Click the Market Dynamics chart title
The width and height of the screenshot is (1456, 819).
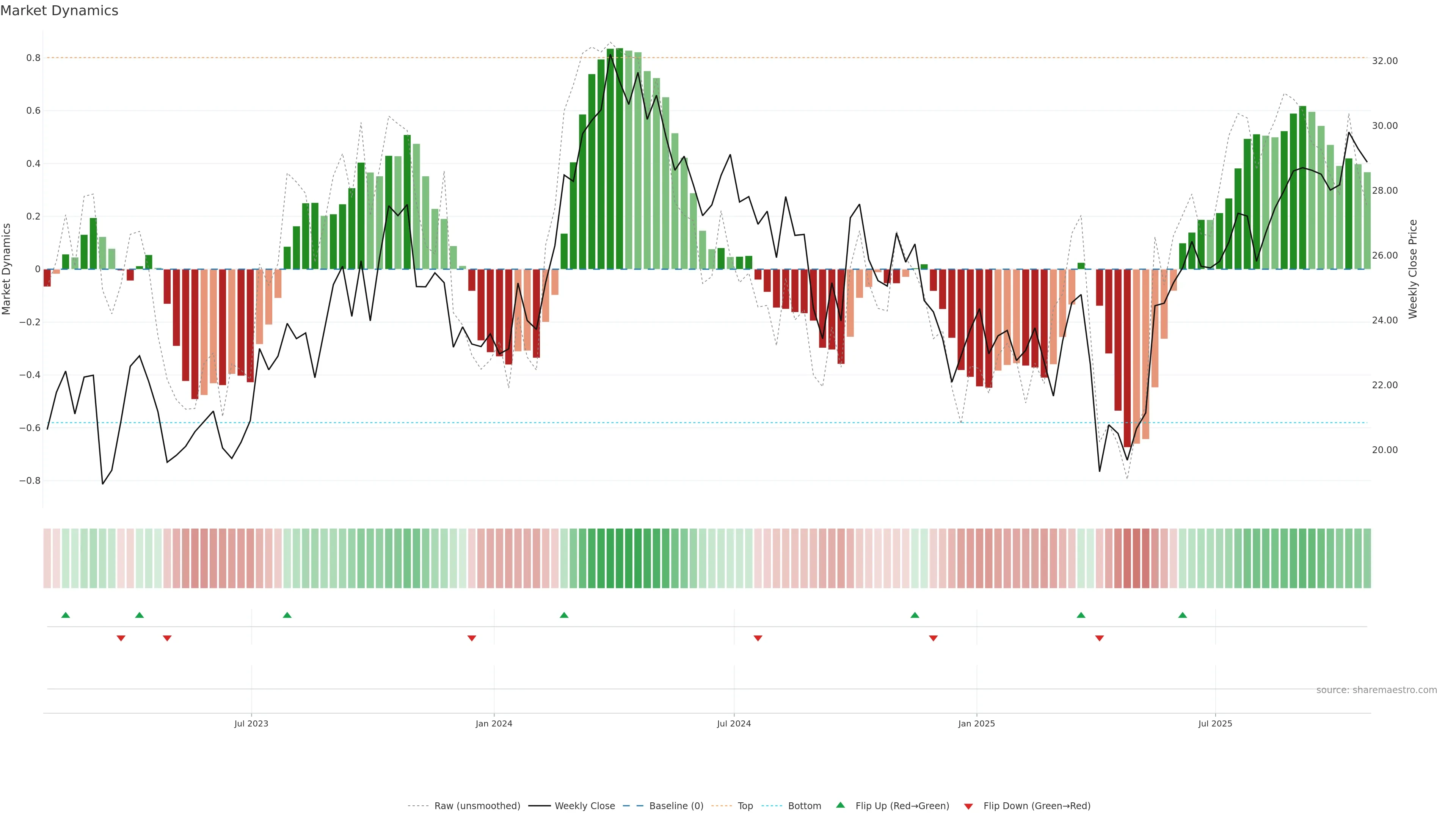click(x=60, y=11)
